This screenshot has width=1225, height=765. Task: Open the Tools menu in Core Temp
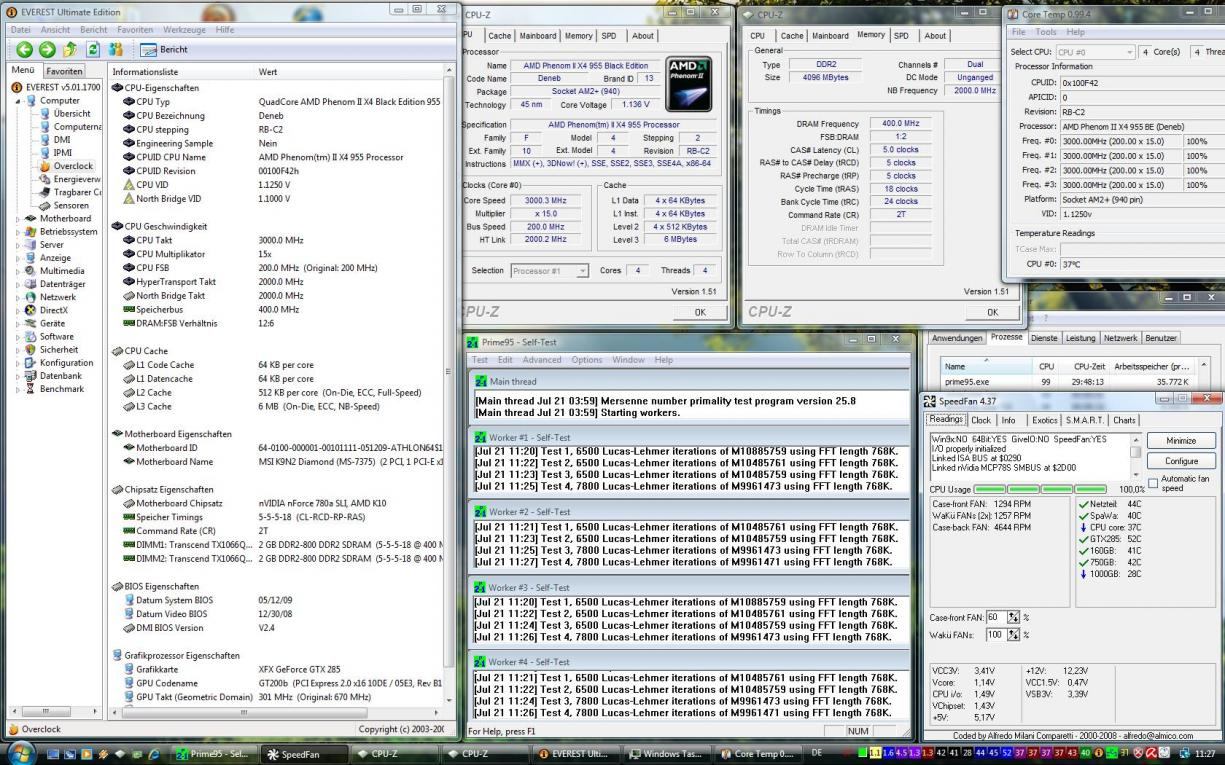pyautogui.click(x=1047, y=32)
